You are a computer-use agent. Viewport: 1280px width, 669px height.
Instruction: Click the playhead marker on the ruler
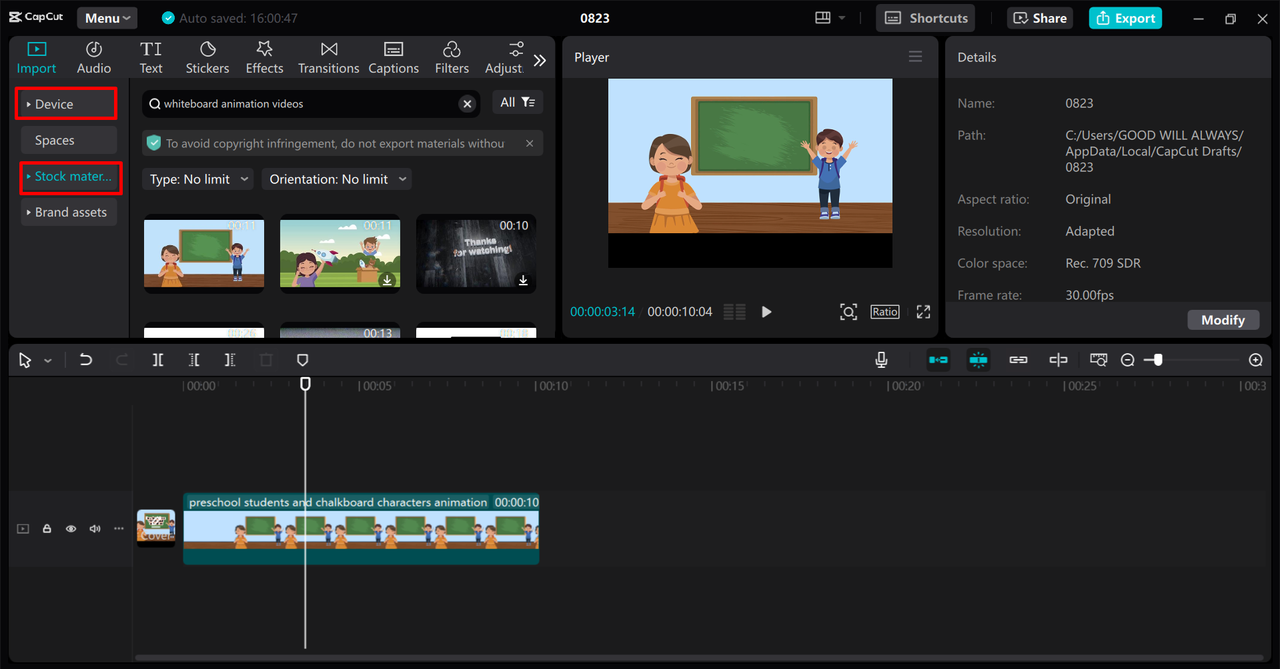pos(306,384)
